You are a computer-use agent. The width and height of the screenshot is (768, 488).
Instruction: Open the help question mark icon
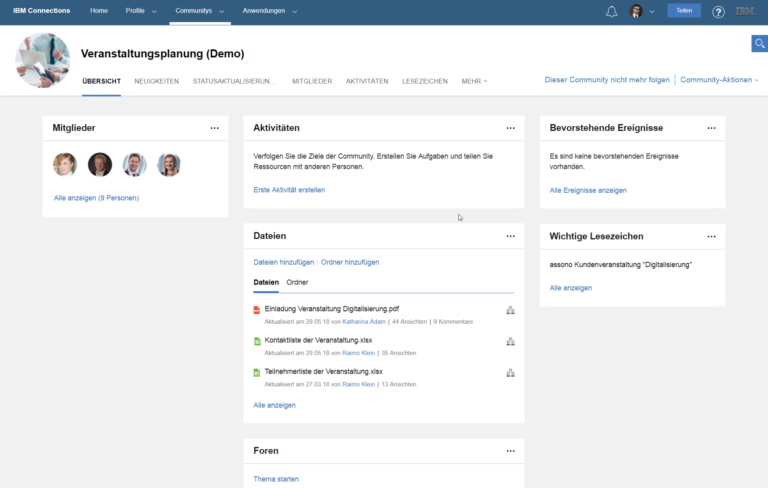718,12
